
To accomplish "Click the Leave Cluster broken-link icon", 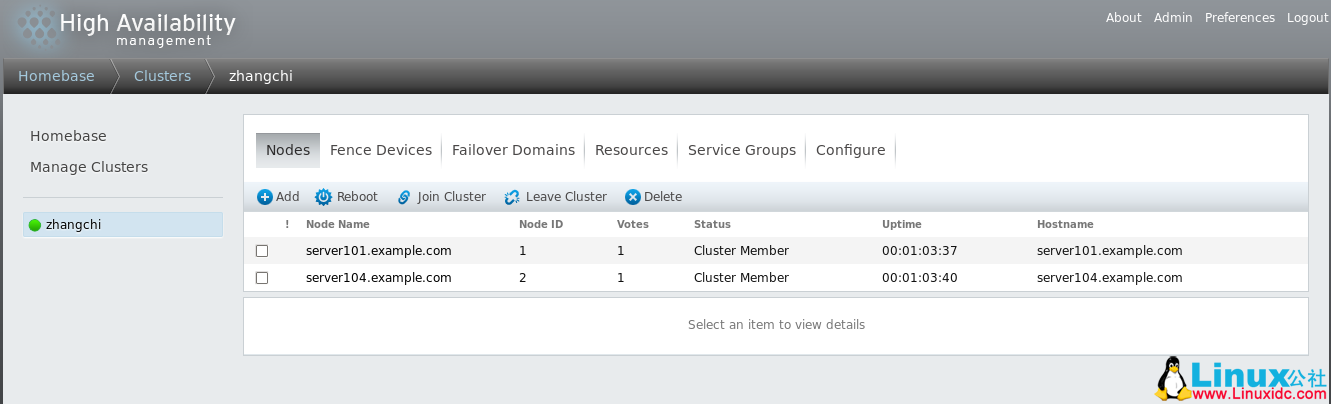I will (x=512, y=197).
